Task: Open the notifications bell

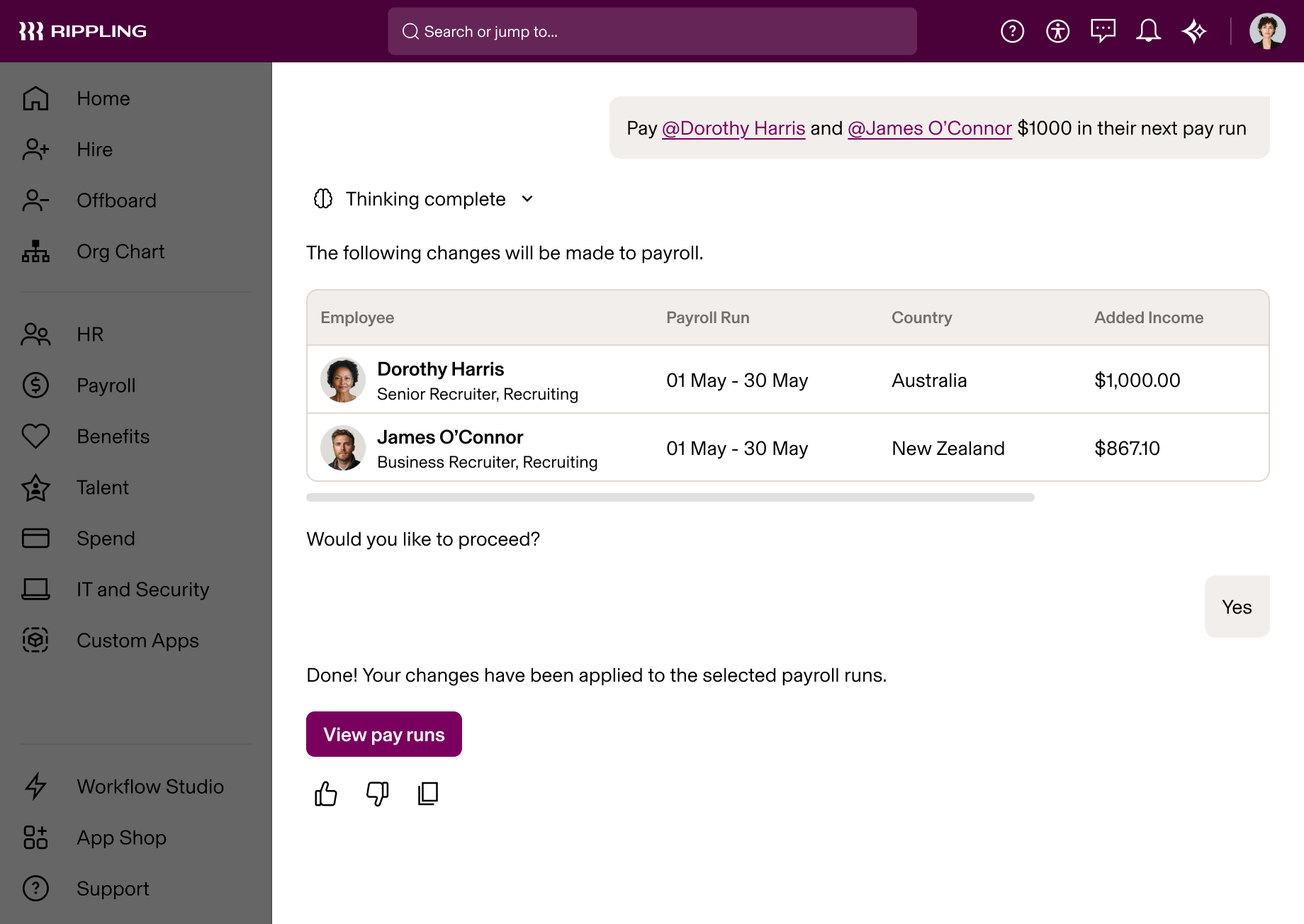Action: [x=1149, y=30]
